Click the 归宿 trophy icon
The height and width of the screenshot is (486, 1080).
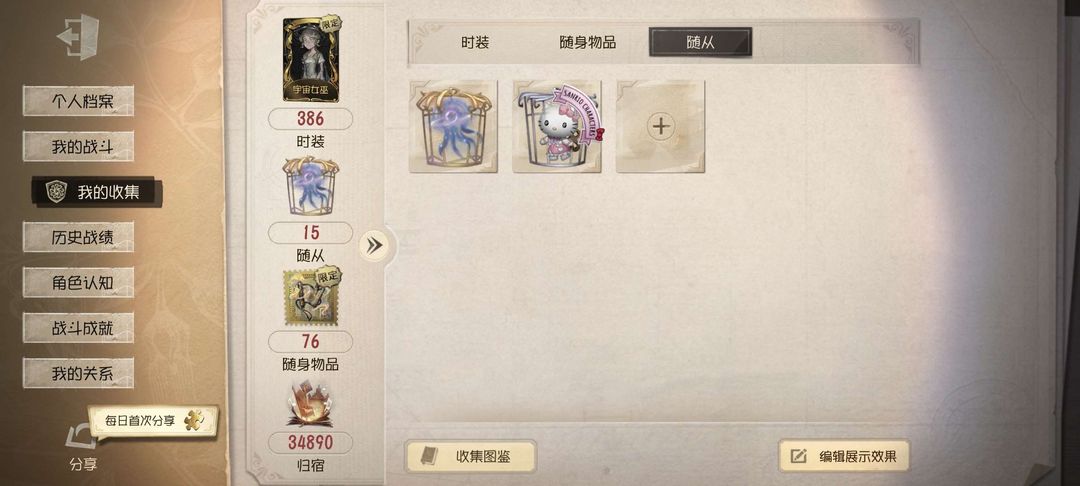coord(310,405)
